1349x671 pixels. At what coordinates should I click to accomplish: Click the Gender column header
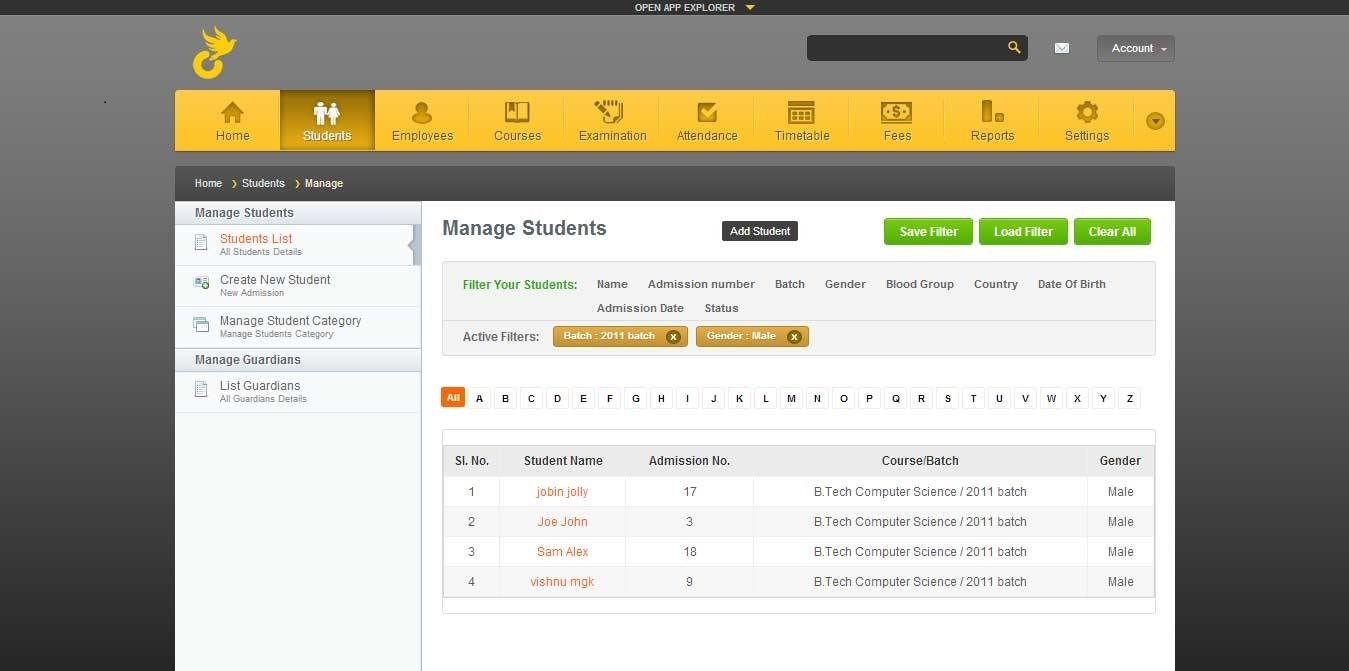pyautogui.click(x=1120, y=461)
